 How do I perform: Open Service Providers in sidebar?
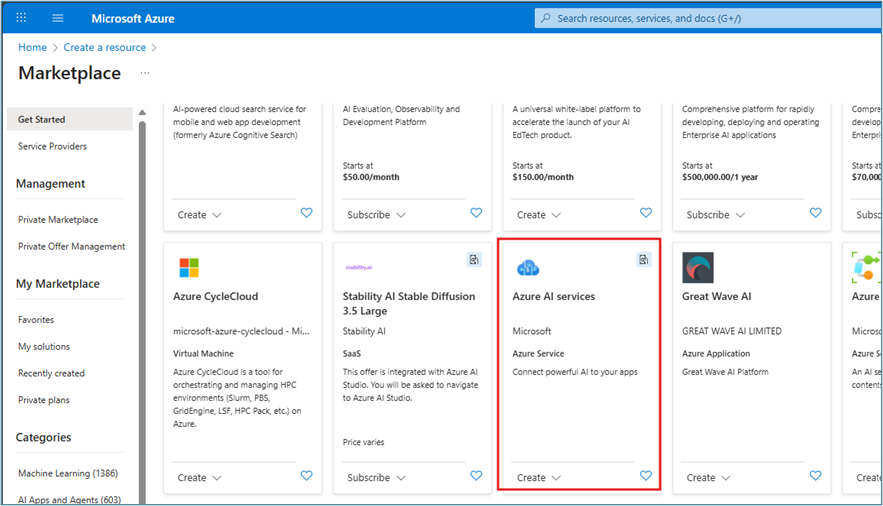[x=52, y=146]
